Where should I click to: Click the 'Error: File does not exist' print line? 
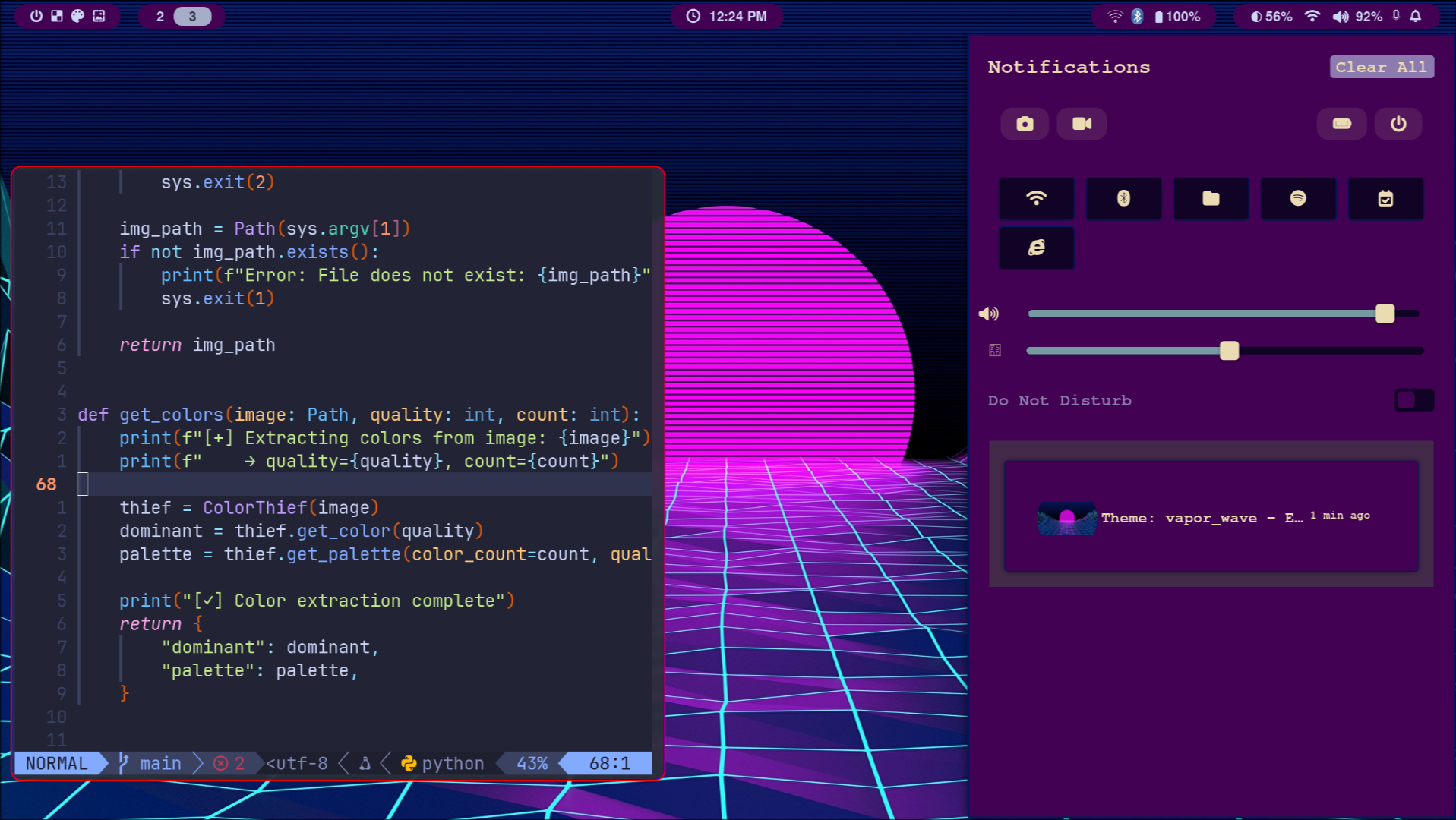[406, 275]
